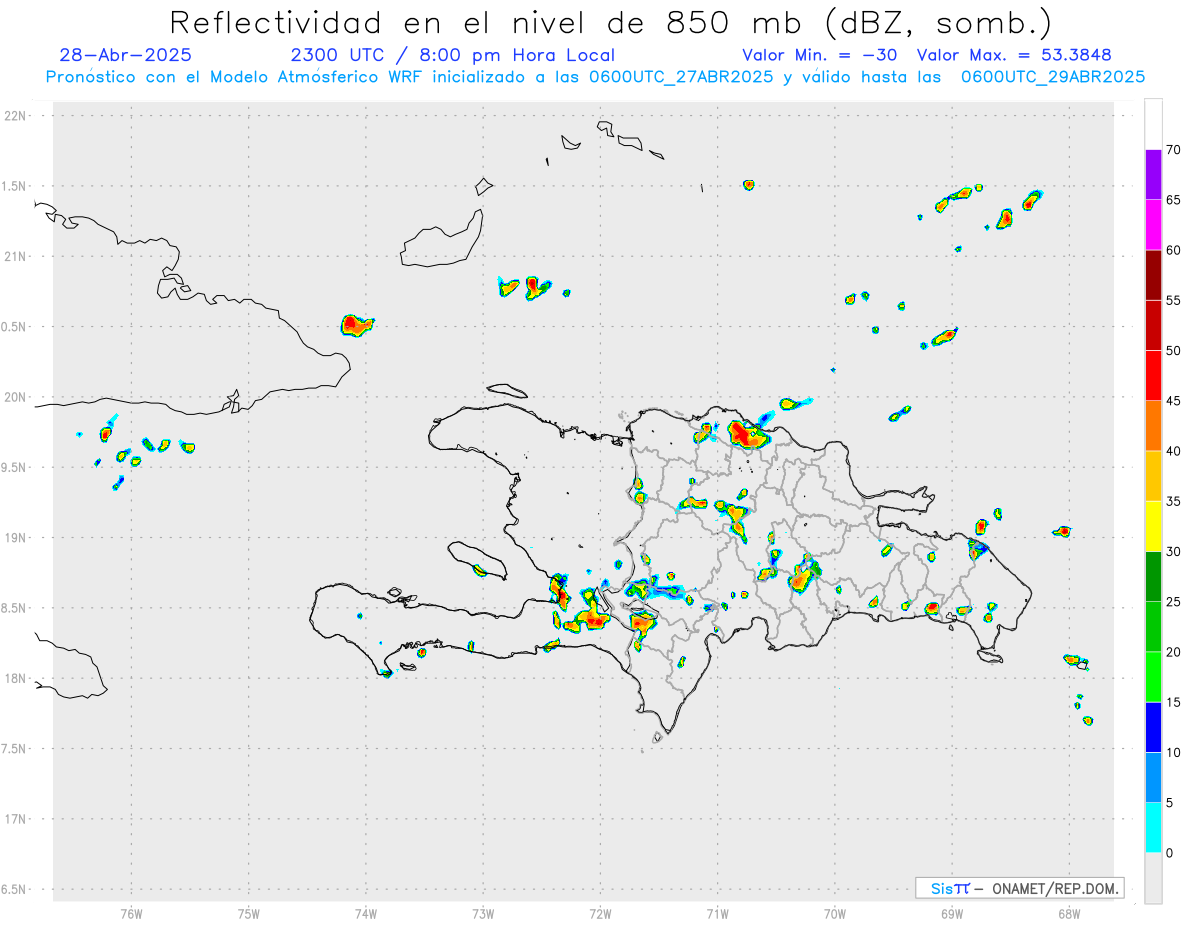Viewport: 1200px width, 927px height.
Task: Click the longitude label '68W'
Action: coord(1069,914)
